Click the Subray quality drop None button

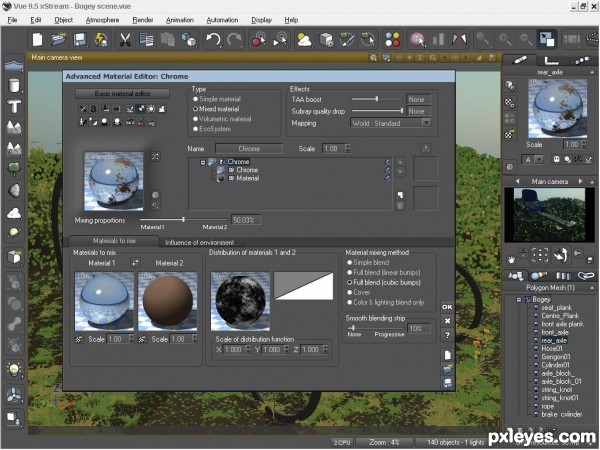tap(418, 111)
